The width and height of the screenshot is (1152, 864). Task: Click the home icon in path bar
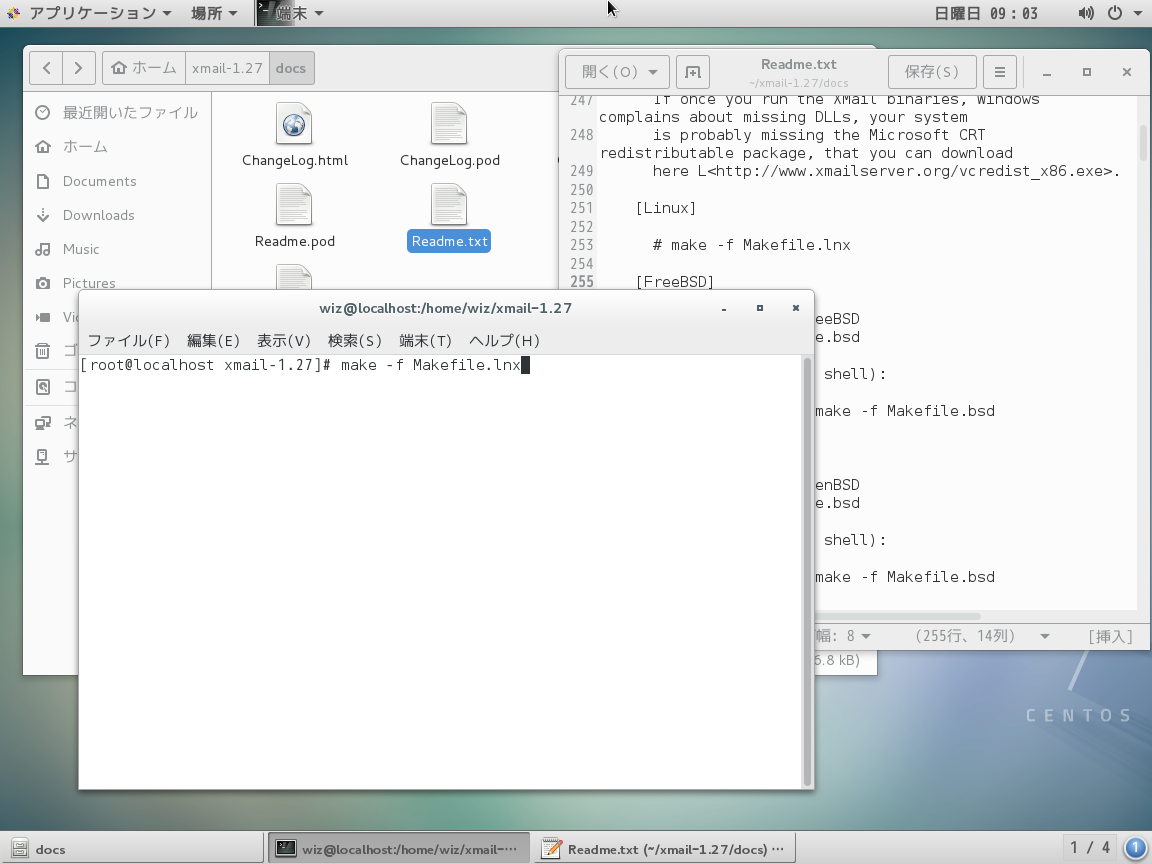[x=119, y=68]
